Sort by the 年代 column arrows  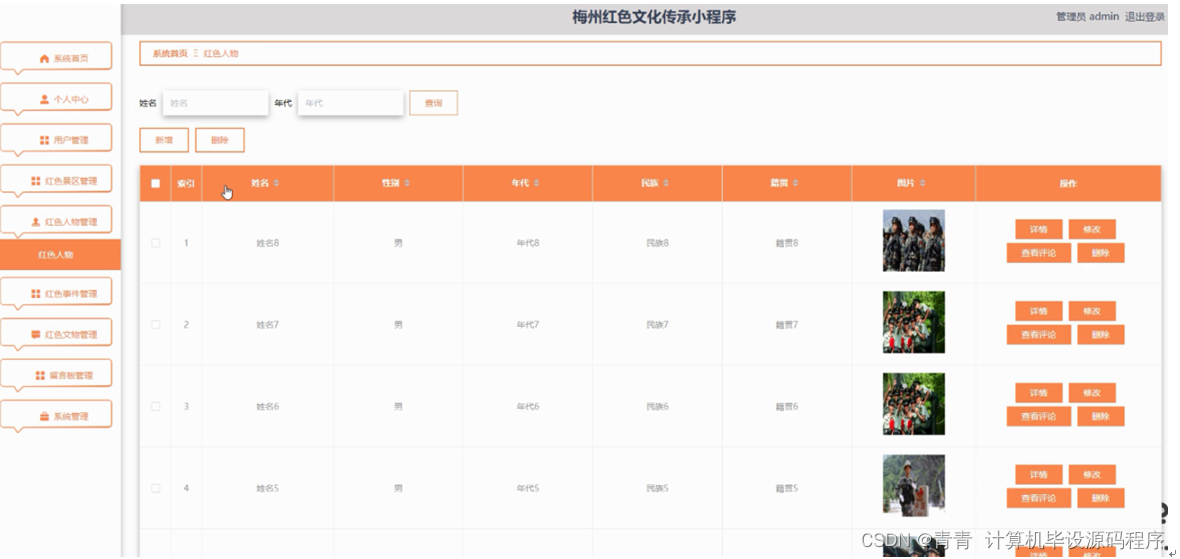coord(537,184)
